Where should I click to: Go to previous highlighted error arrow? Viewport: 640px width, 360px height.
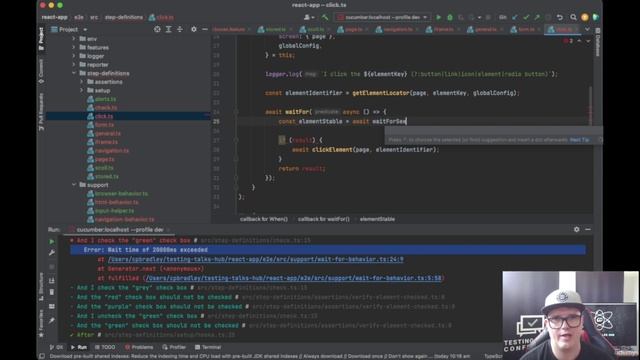tap(579, 41)
